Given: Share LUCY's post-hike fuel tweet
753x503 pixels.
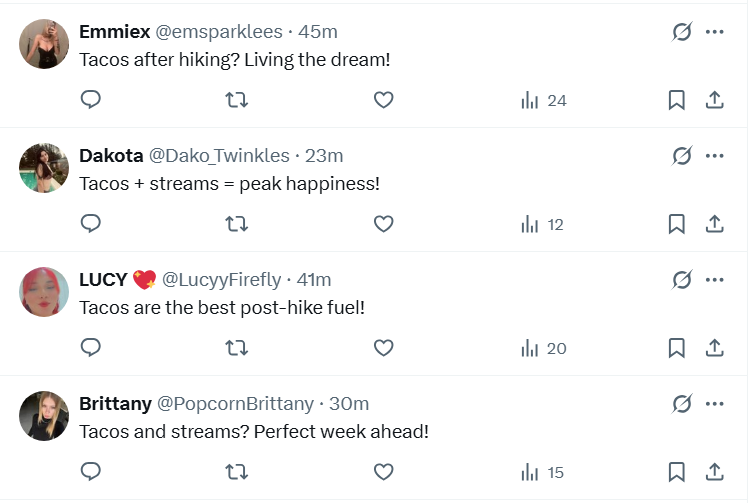Looking at the screenshot, I should (x=715, y=348).
